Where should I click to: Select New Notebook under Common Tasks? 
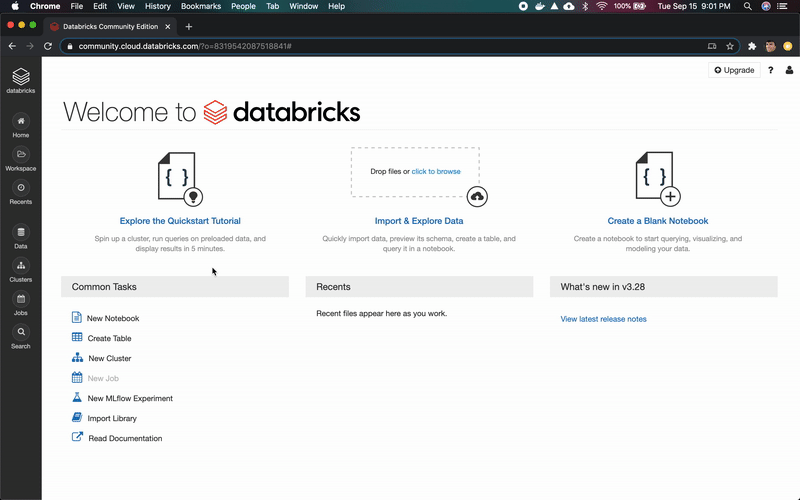[112, 318]
